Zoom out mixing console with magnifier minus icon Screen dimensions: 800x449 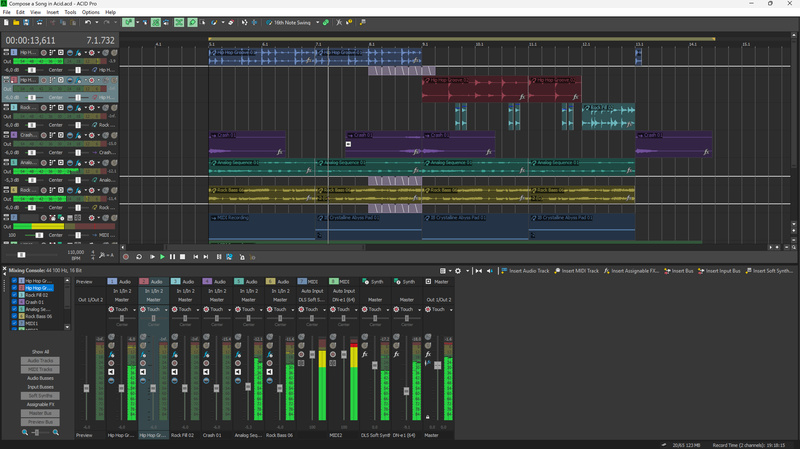coord(24,433)
